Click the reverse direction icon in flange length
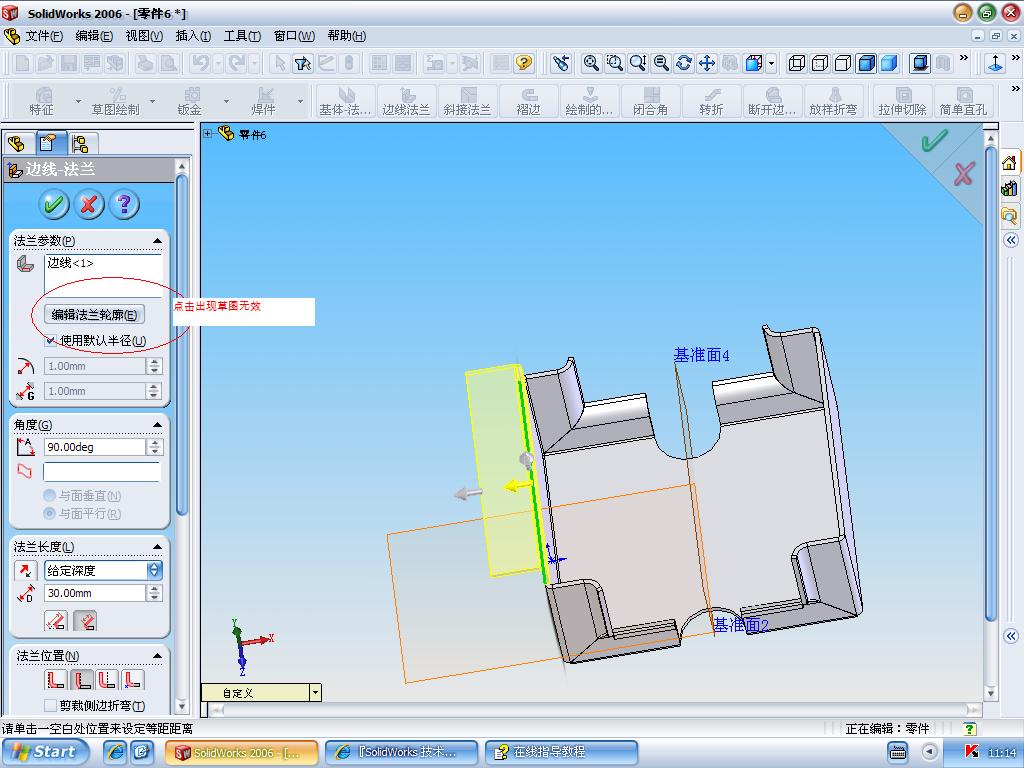The width and height of the screenshot is (1024, 768). [x=25, y=570]
